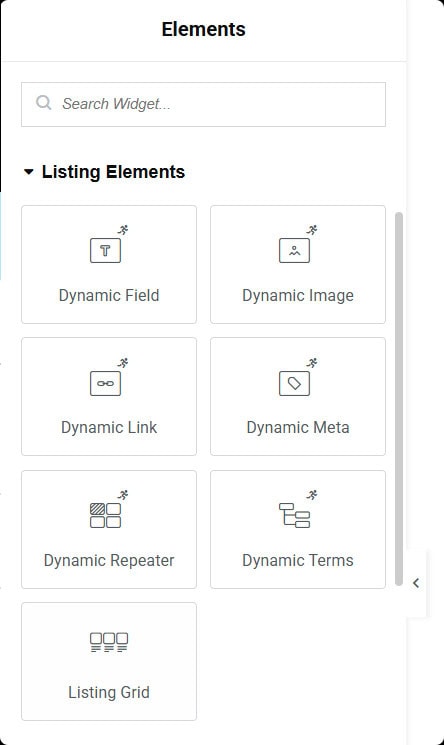444x745 pixels.
Task: Click the Dynamic Terms label text
Action: (298, 560)
